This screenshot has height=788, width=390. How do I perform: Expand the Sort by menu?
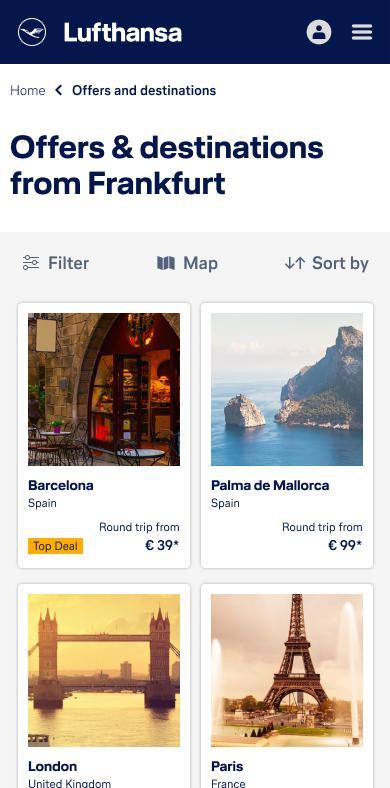[x=327, y=263]
